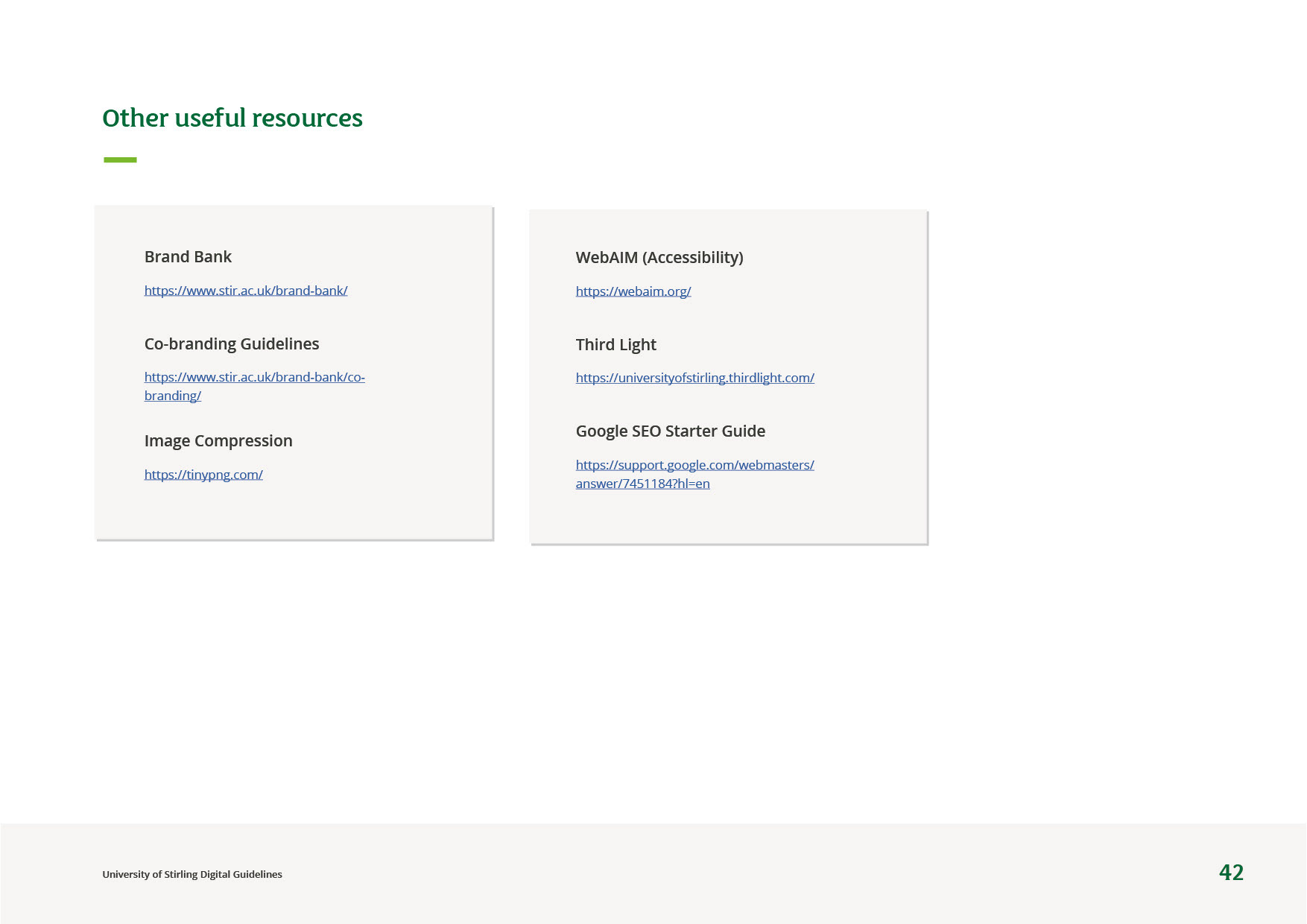
Task: Select the "Google SEO Starter Guide" heading
Action: 670,431
